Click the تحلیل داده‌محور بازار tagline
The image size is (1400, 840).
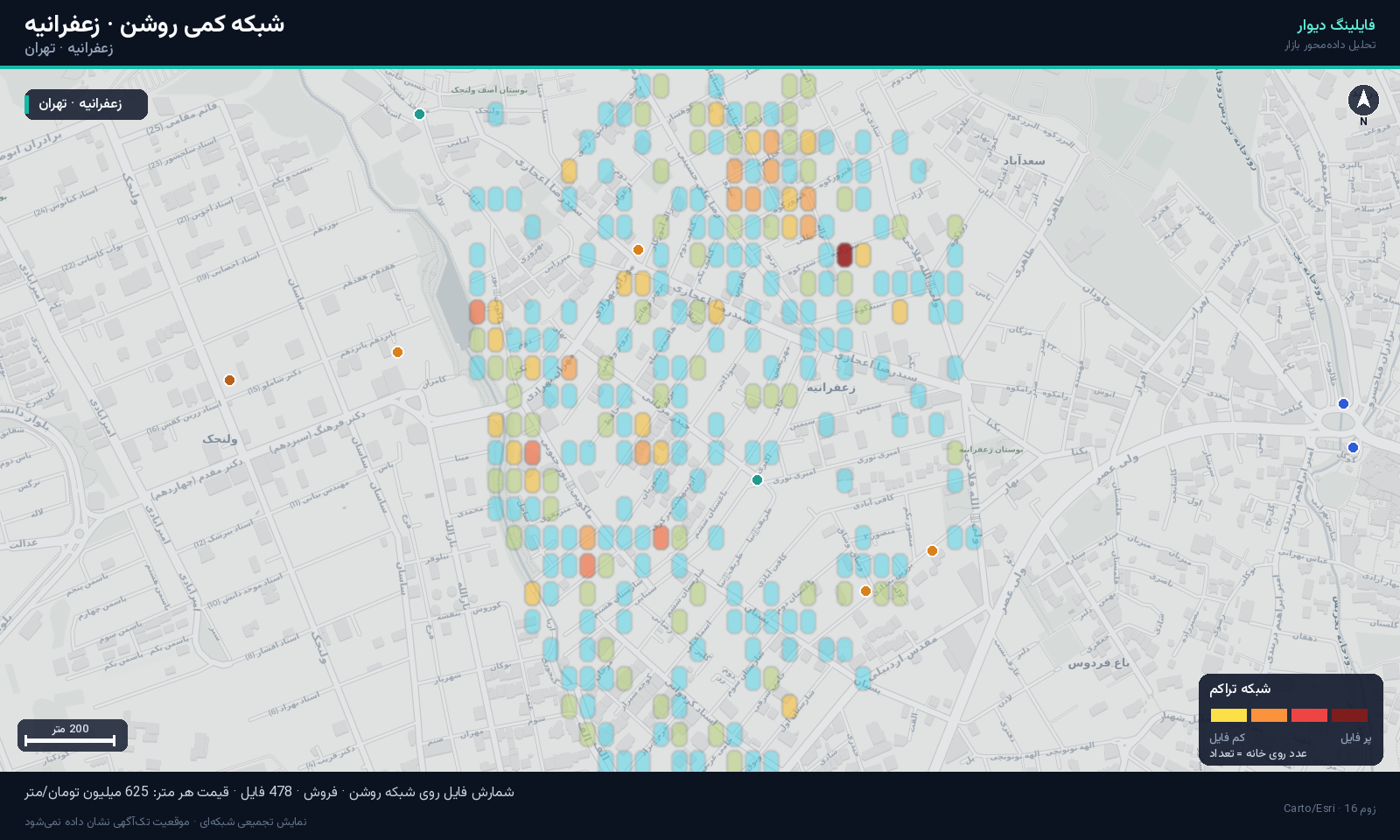point(1330,45)
